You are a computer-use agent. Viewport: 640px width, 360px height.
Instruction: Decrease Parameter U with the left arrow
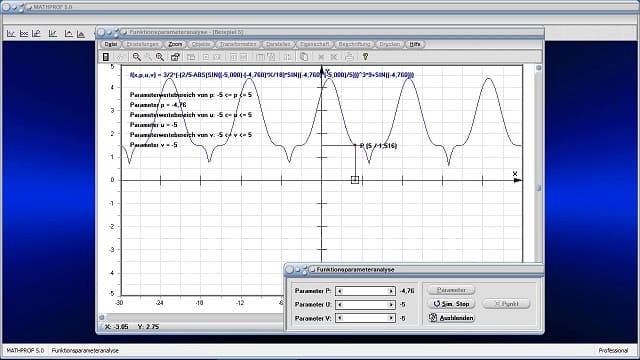(340, 304)
